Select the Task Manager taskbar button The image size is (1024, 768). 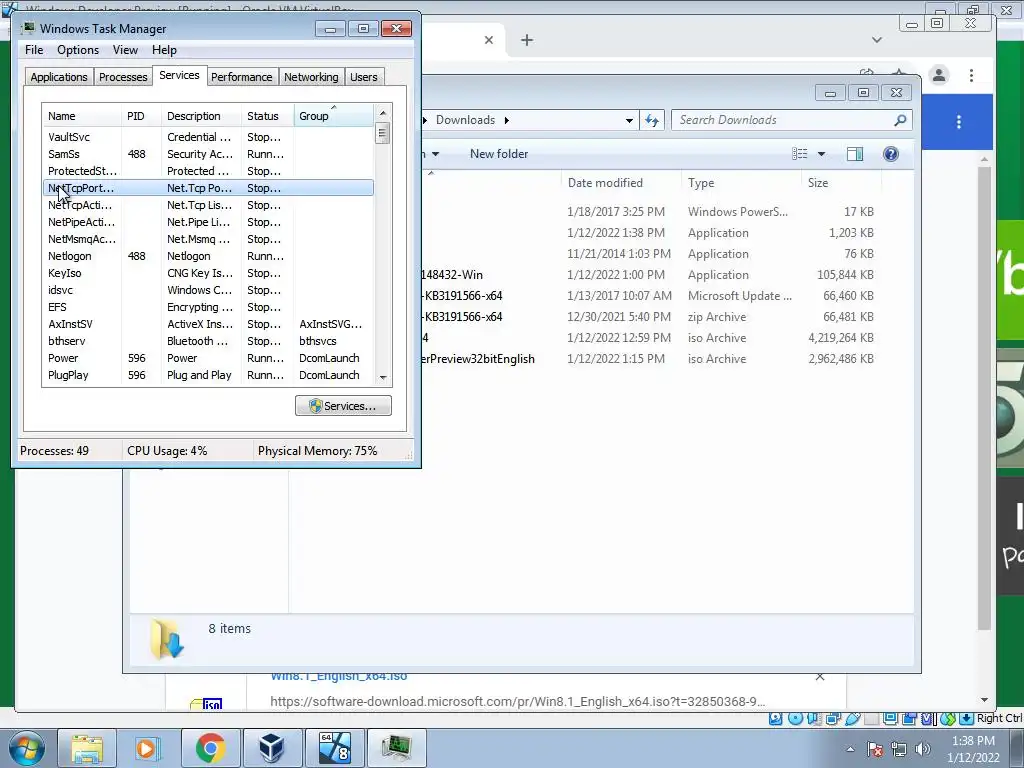tap(396, 748)
